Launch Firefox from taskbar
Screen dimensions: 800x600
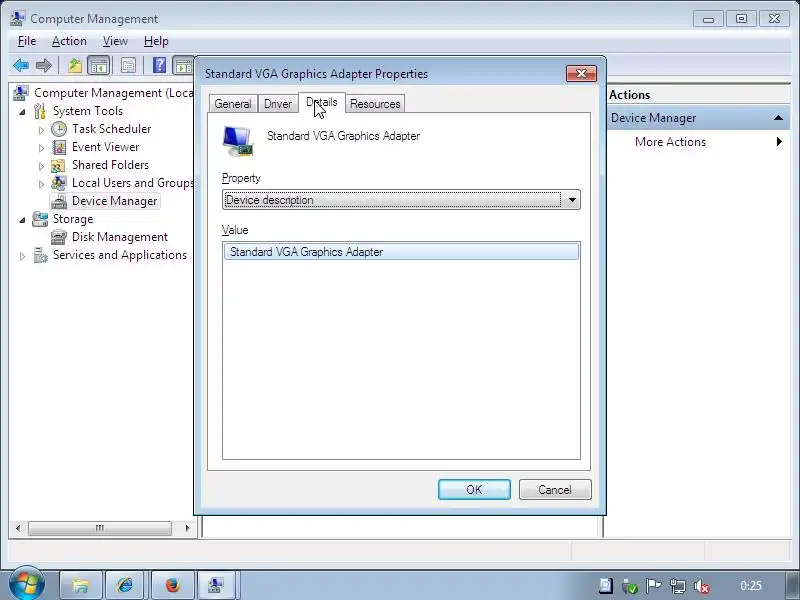173,585
